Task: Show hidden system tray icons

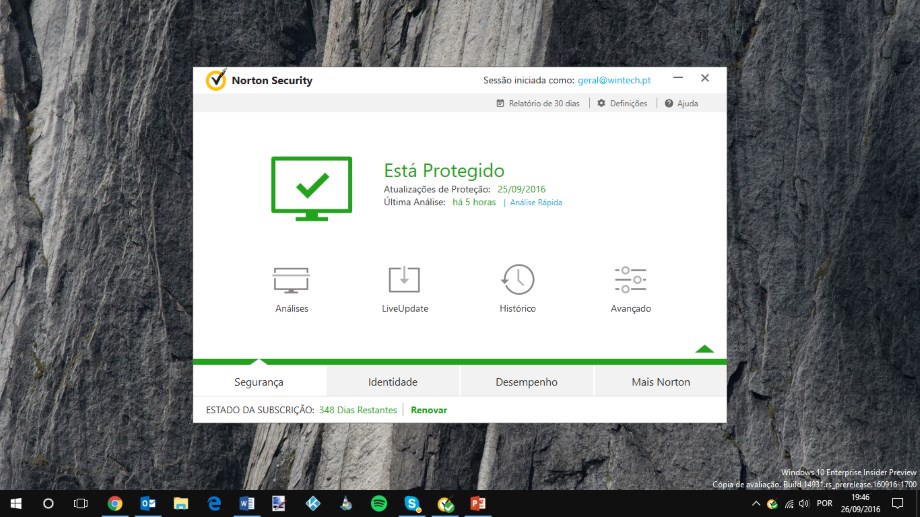Action: point(756,503)
